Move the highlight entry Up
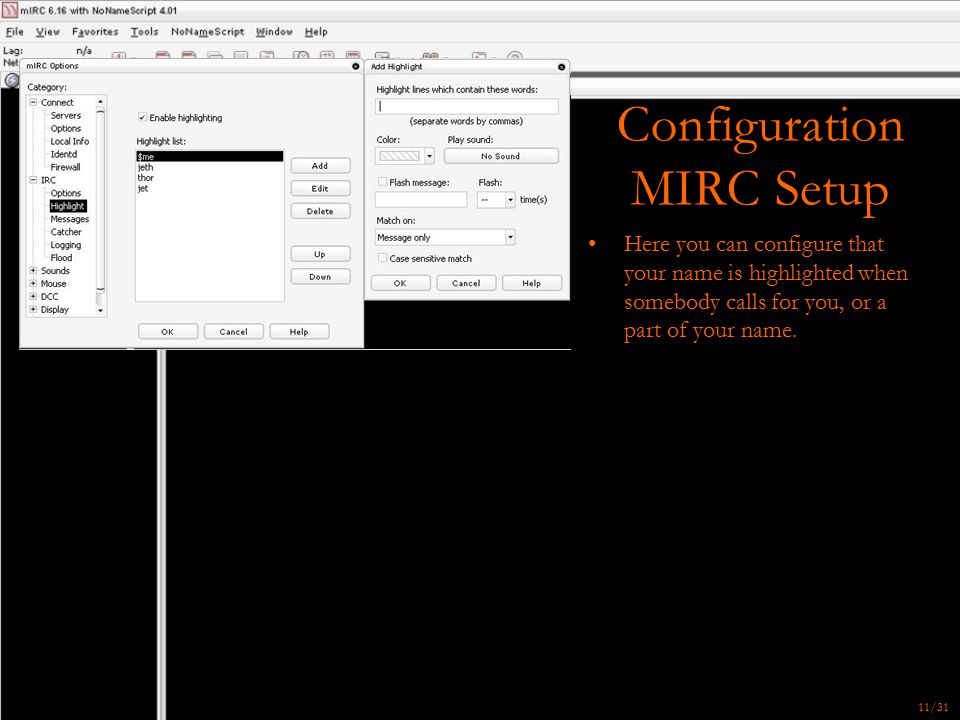This screenshot has width=960, height=720. tap(320, 254)
